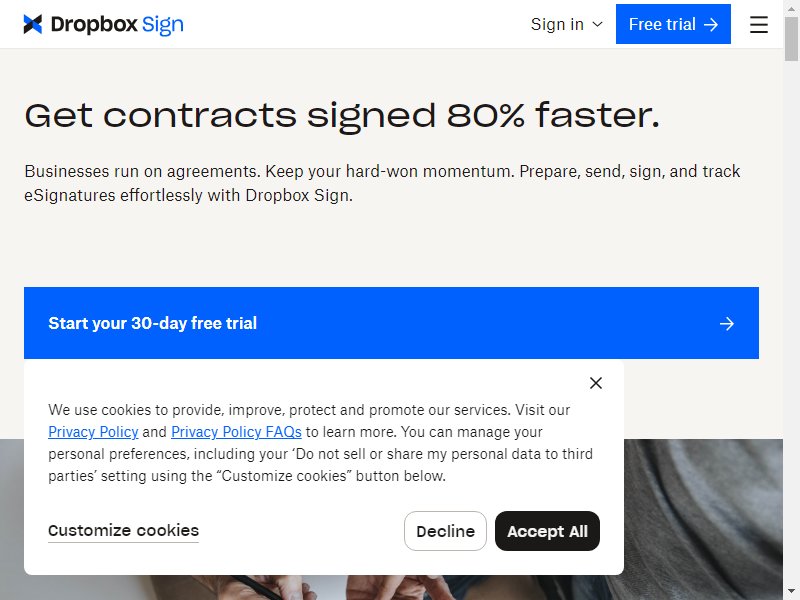Screen dimensions: 800x600
Task: Decline the cookies
Action: click(x=445, y=531)
